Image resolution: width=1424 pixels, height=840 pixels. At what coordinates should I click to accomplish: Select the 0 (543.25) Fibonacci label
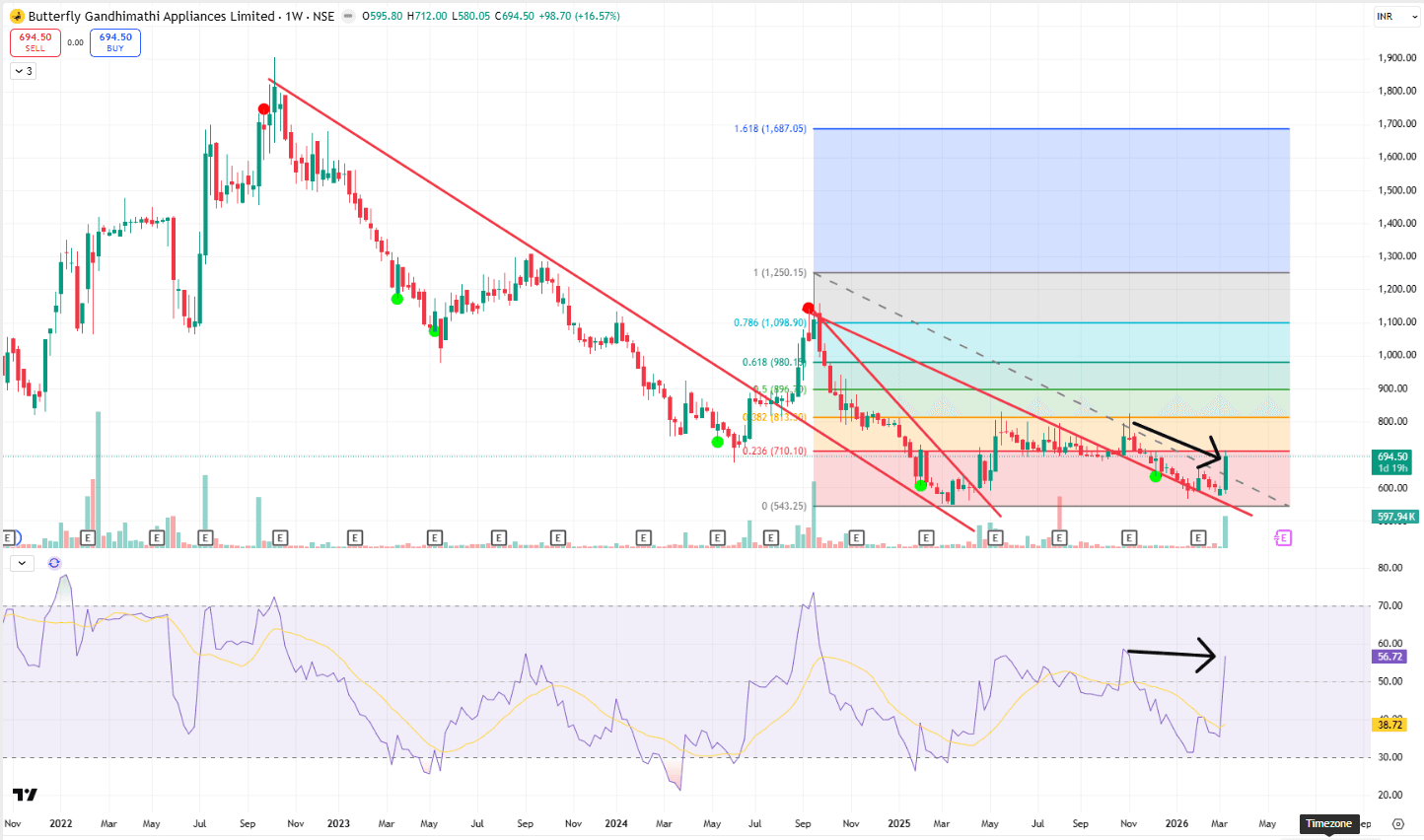click(x=784, y=506)
